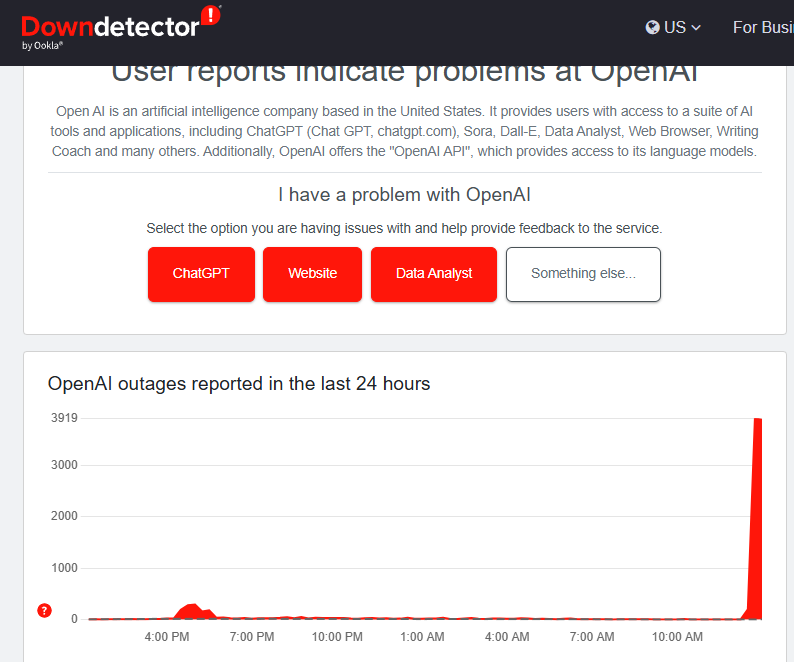Click the globe icon beside US

[652, 27]
